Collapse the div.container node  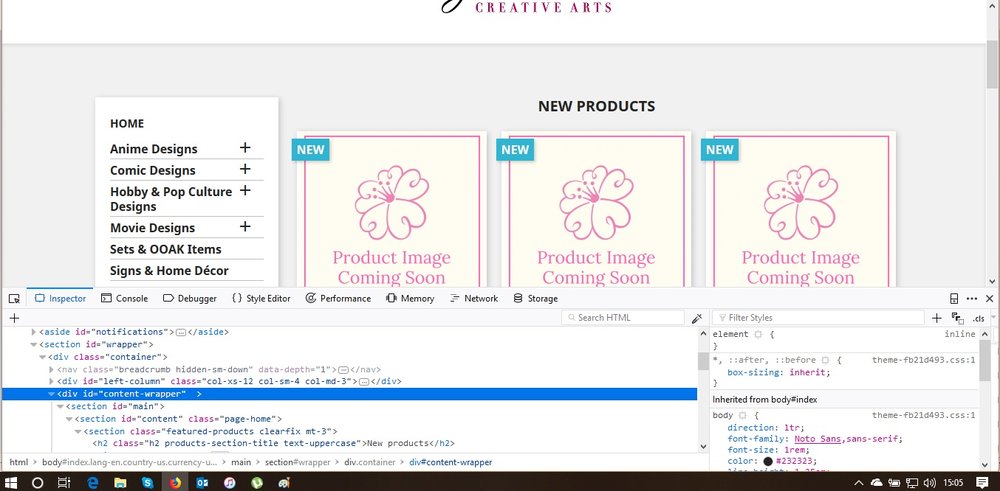(x=42, y=357)
